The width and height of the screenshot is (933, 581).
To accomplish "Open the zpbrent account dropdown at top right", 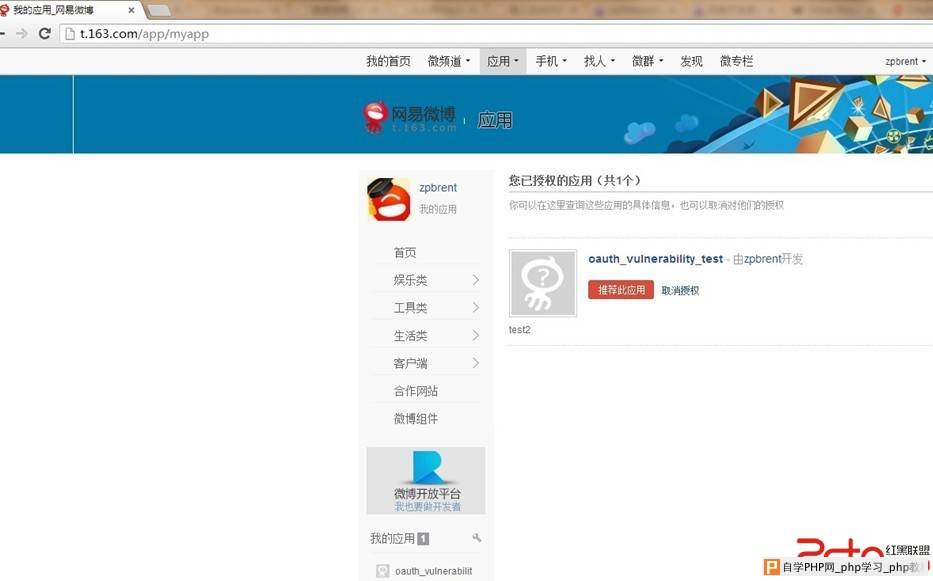I will coord(905,61).
